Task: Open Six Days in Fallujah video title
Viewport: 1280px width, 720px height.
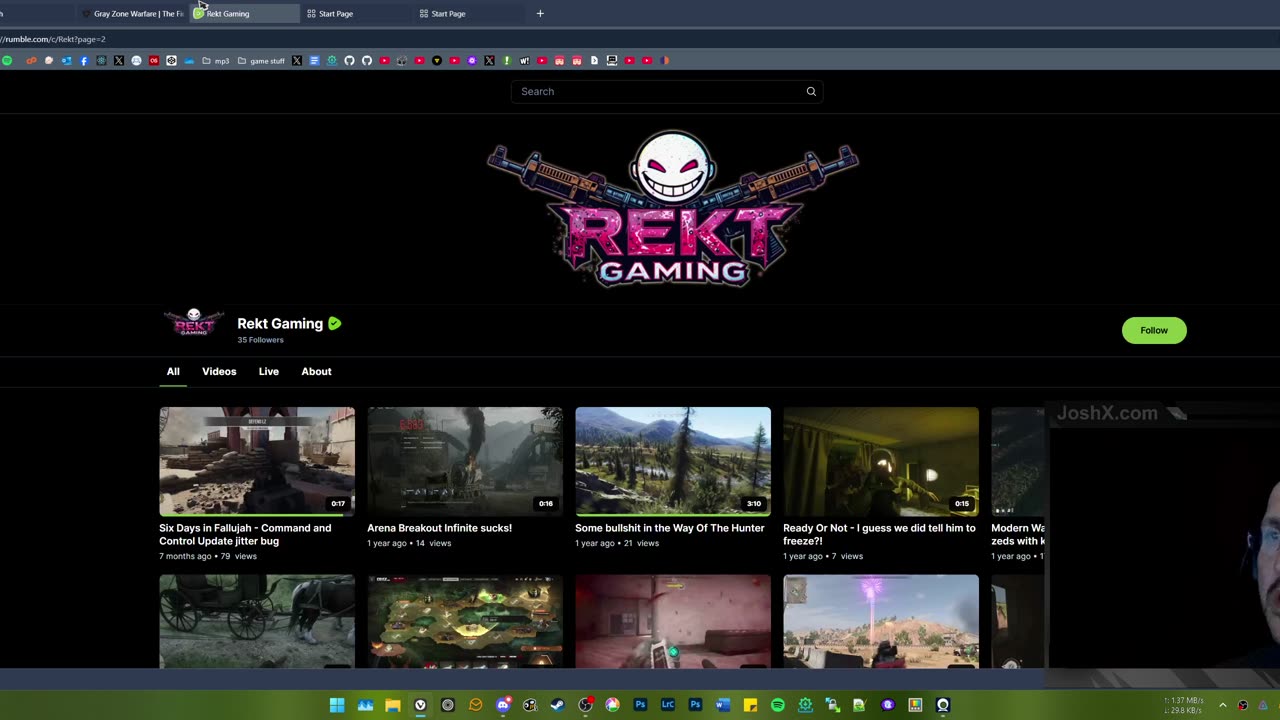Action: pos(245,534)
